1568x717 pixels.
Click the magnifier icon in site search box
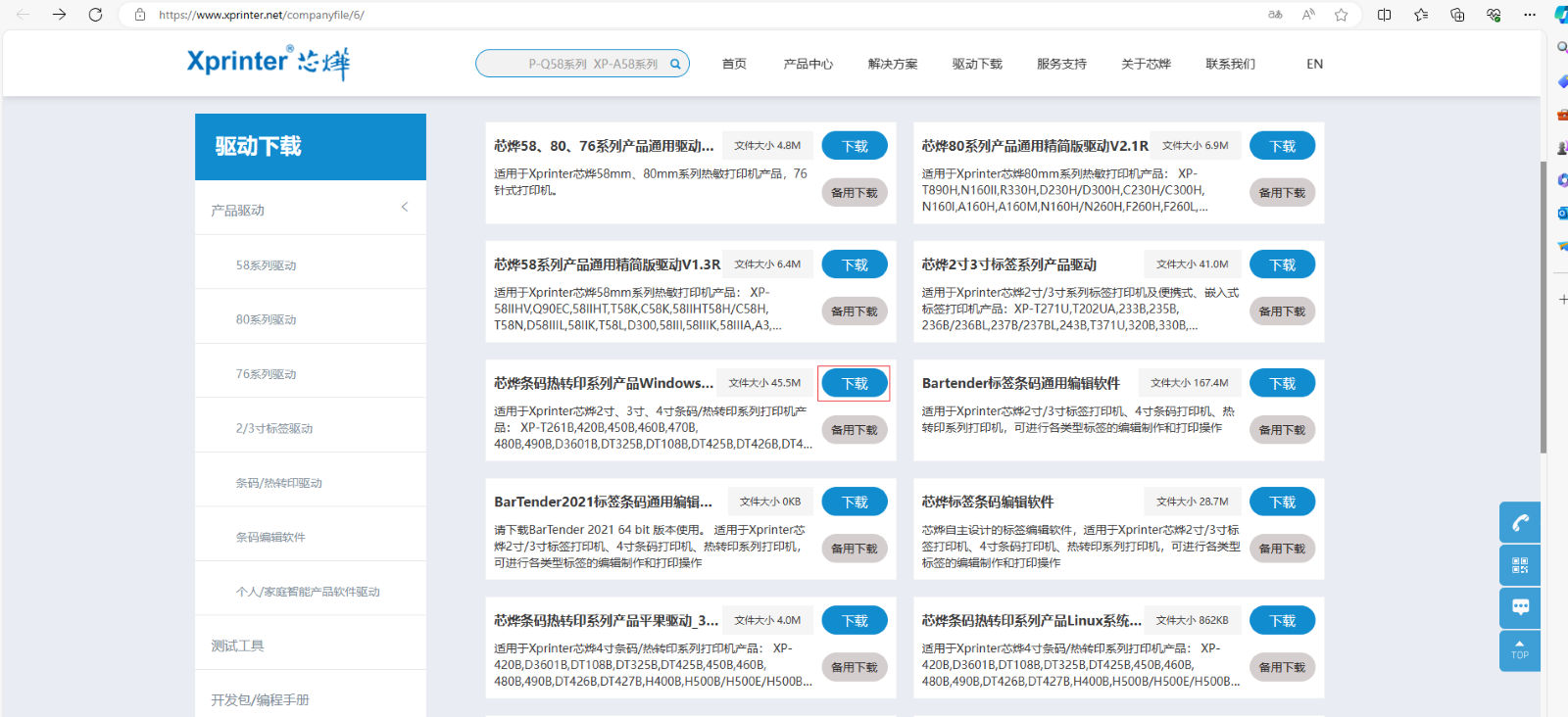pyautogui.click(x=675, y=64)
